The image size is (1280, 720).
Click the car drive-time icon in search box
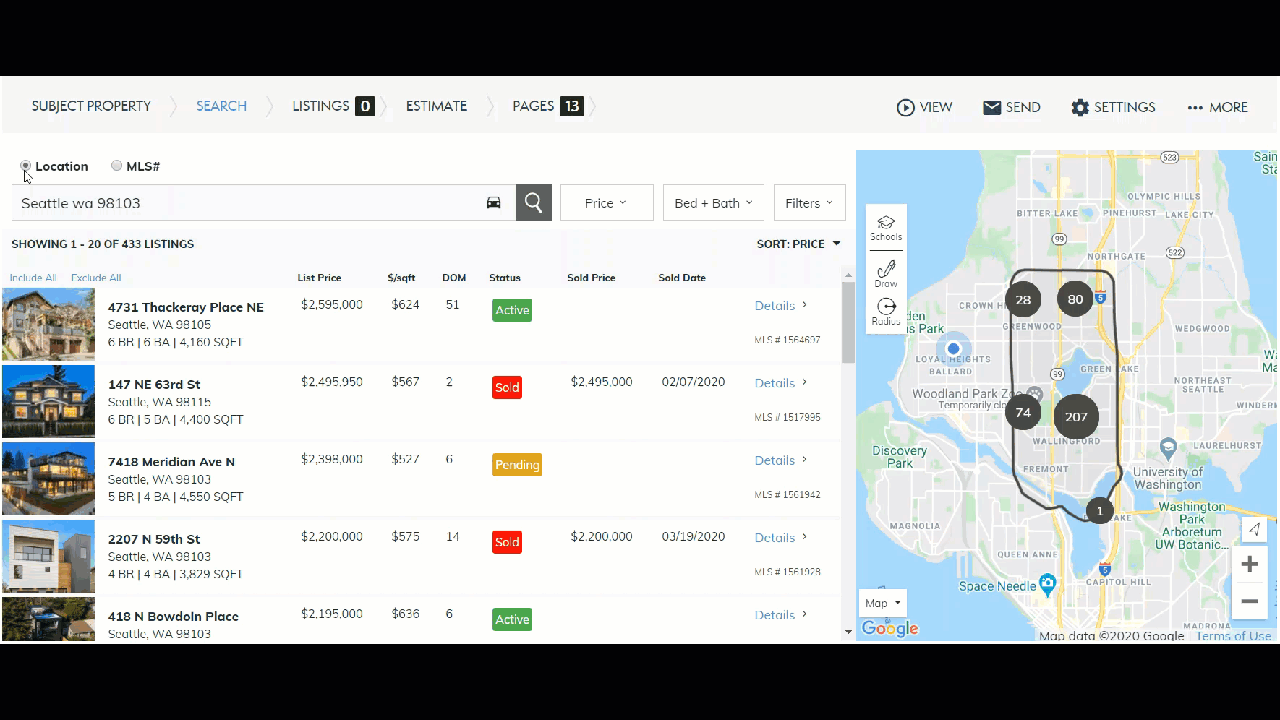[493, 203]
